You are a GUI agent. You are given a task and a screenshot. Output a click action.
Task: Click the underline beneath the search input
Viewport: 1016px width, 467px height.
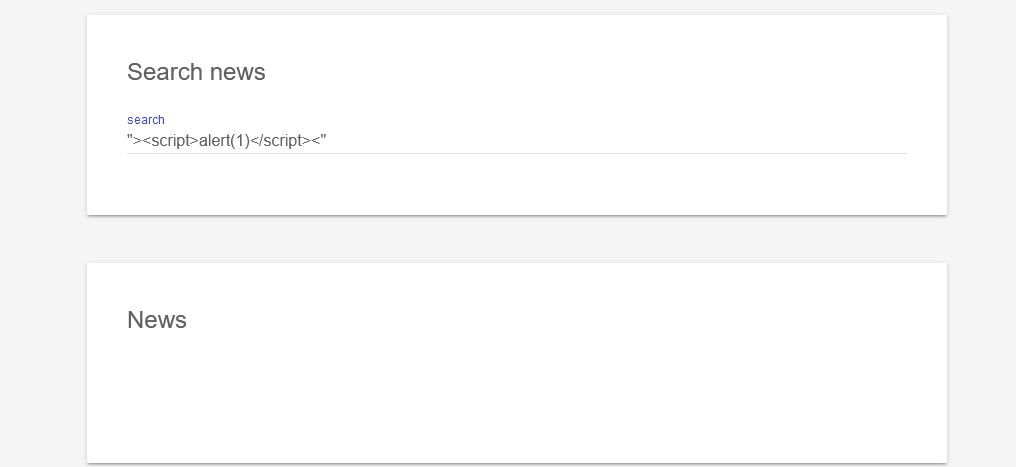click(x=516, y=154)
